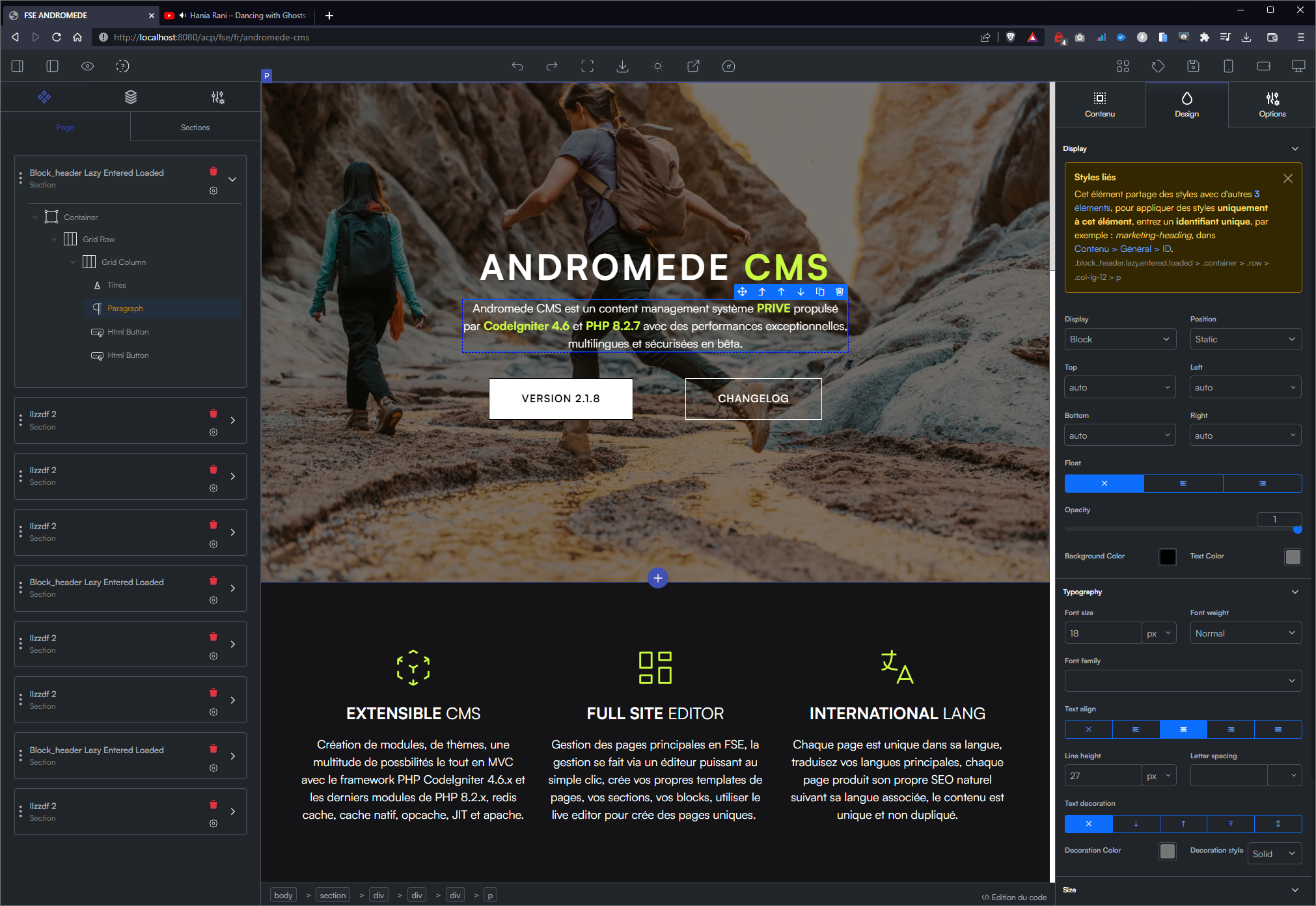Open the Font family dropdown
This screenshot has height=906, width=1316.
[x=1183, y=681]
